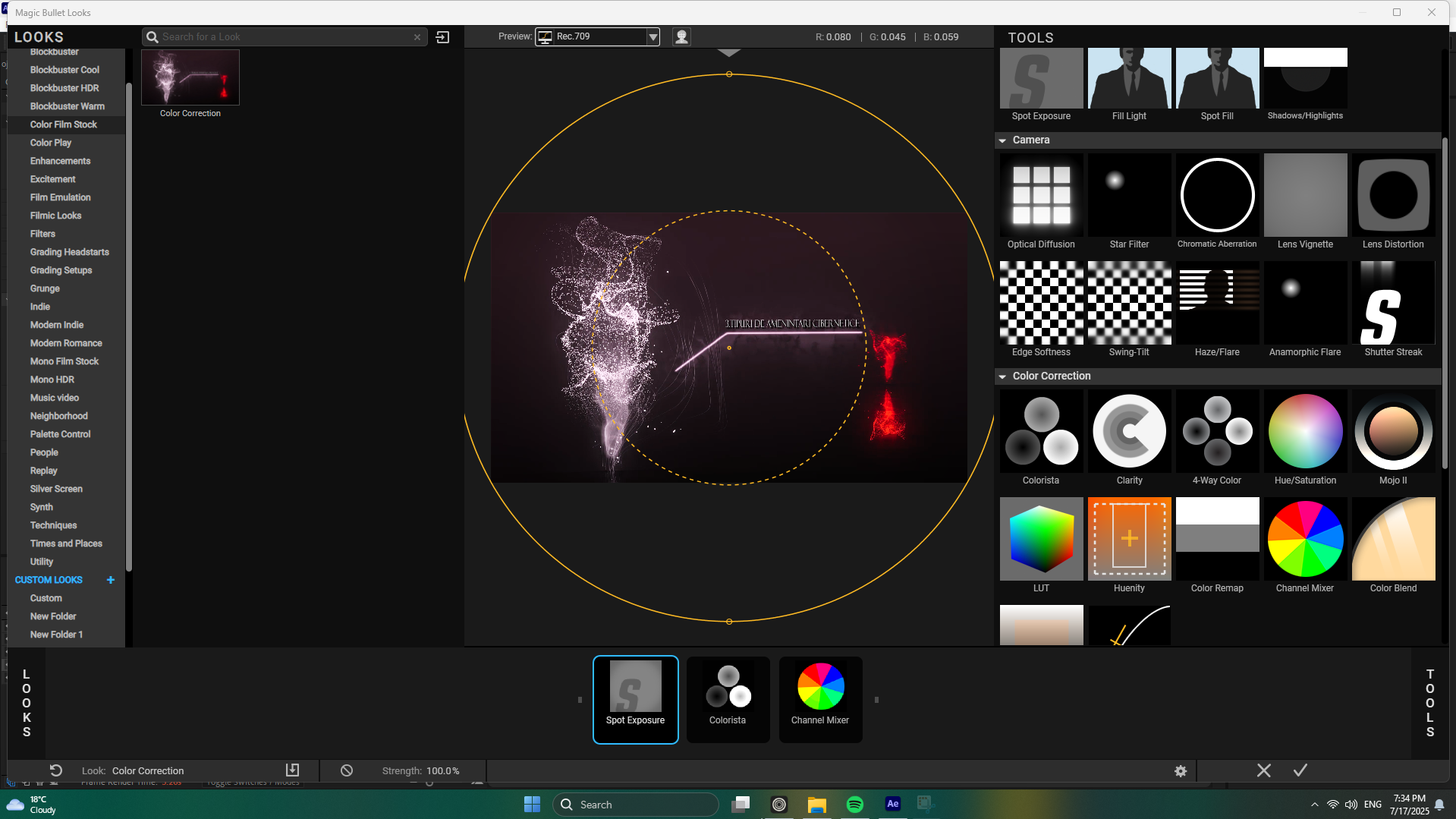The image size is (1456, 819).
Task: Cancel changes with the X button
Action: 1263,770
